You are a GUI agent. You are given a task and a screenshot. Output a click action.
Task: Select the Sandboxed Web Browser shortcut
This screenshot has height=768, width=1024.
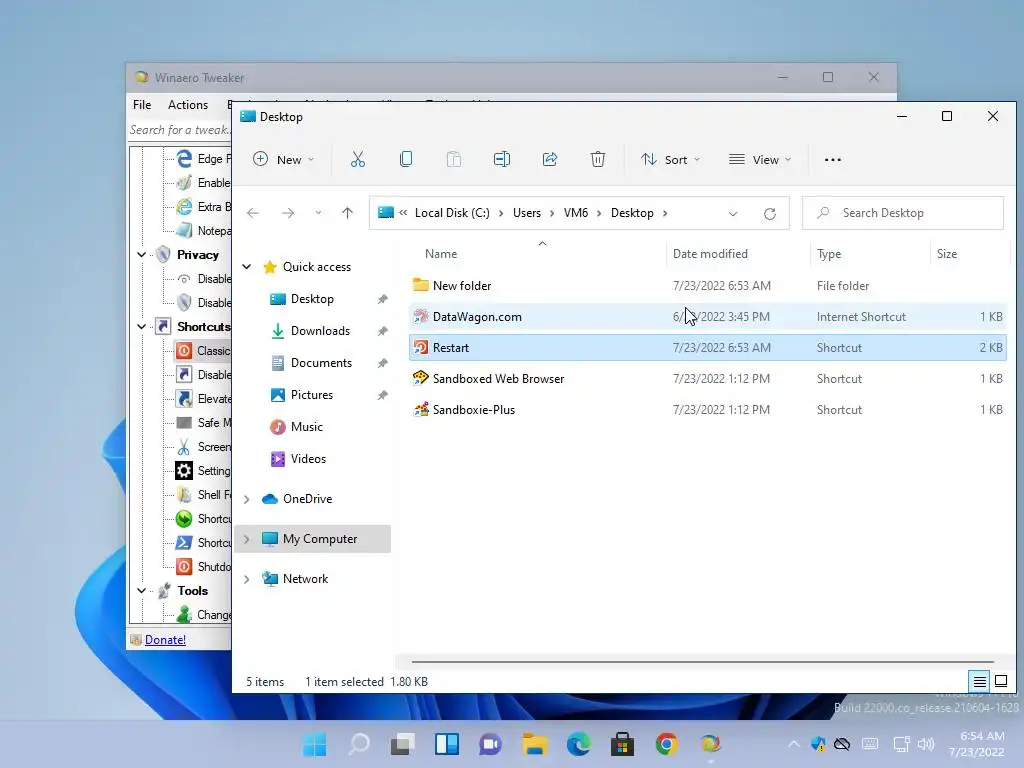pos(708,379)
